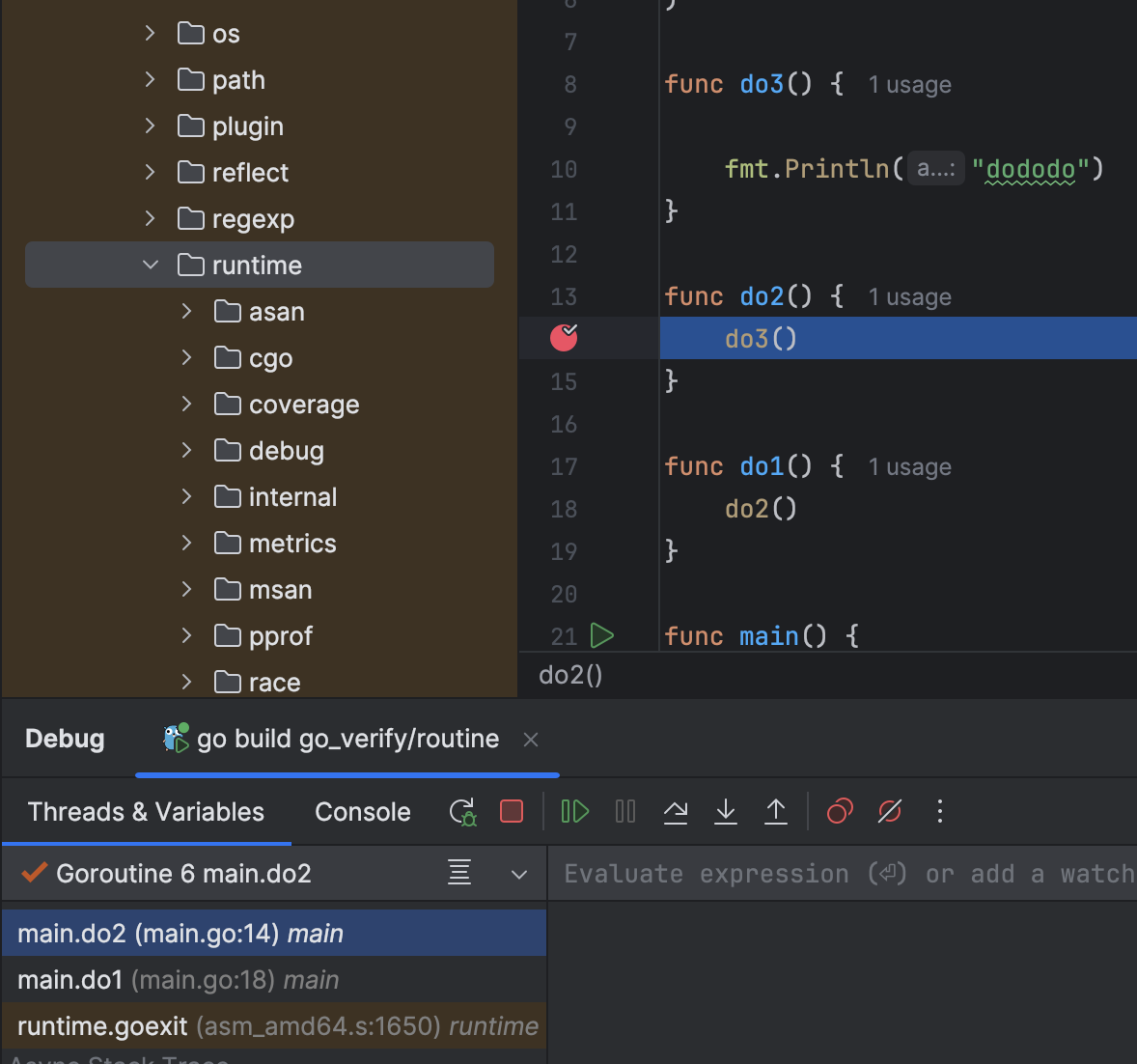Image resolution: width=1137 pixels, height=1064 pixels.
Task: Click the goroutine frames list options icon
Action: [x=459, y=873]
